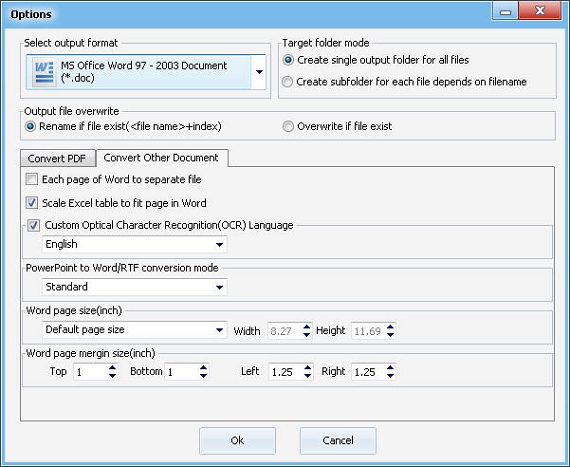
Task: Expand the Default page size dropdown
Action: coord(219,330)
